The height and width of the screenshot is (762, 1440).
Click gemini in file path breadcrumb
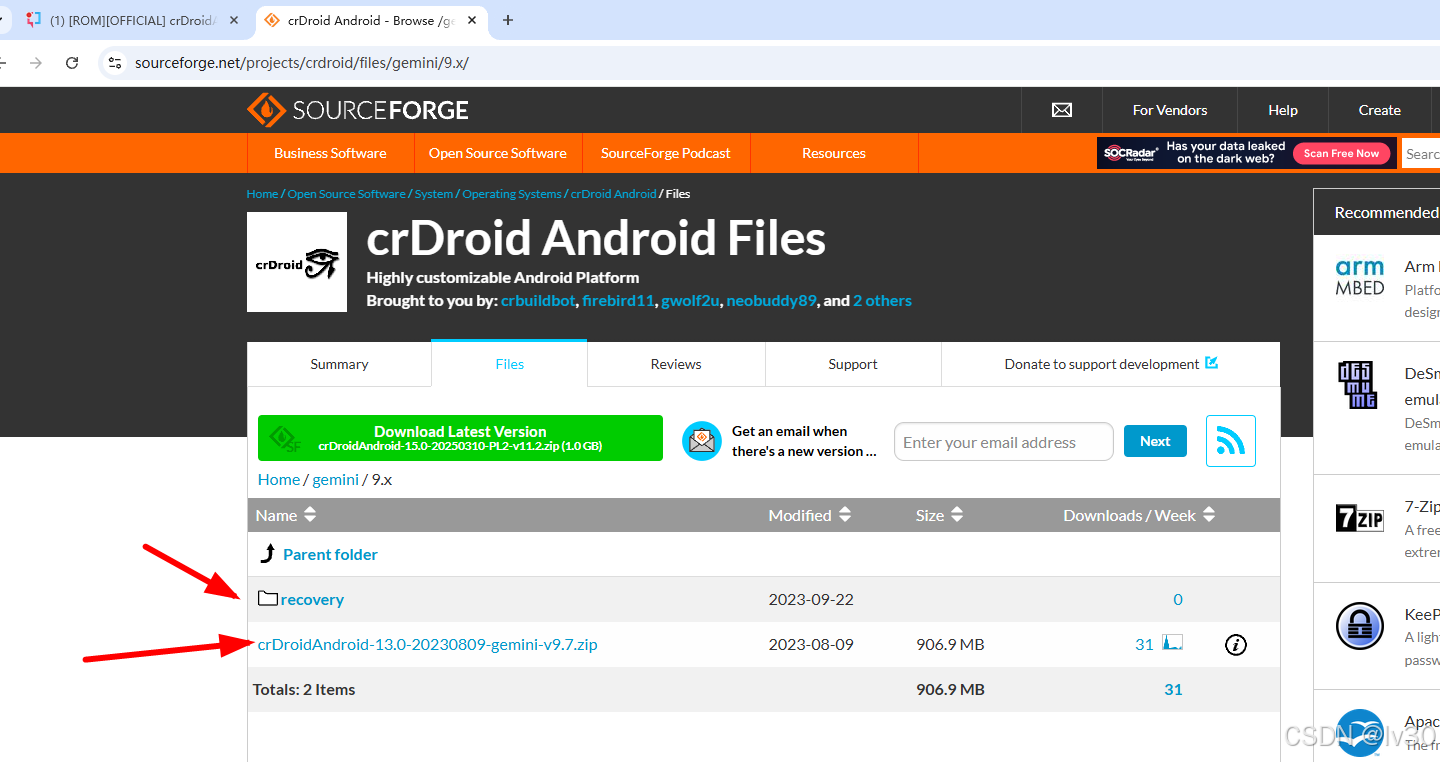tap(335, 479)
